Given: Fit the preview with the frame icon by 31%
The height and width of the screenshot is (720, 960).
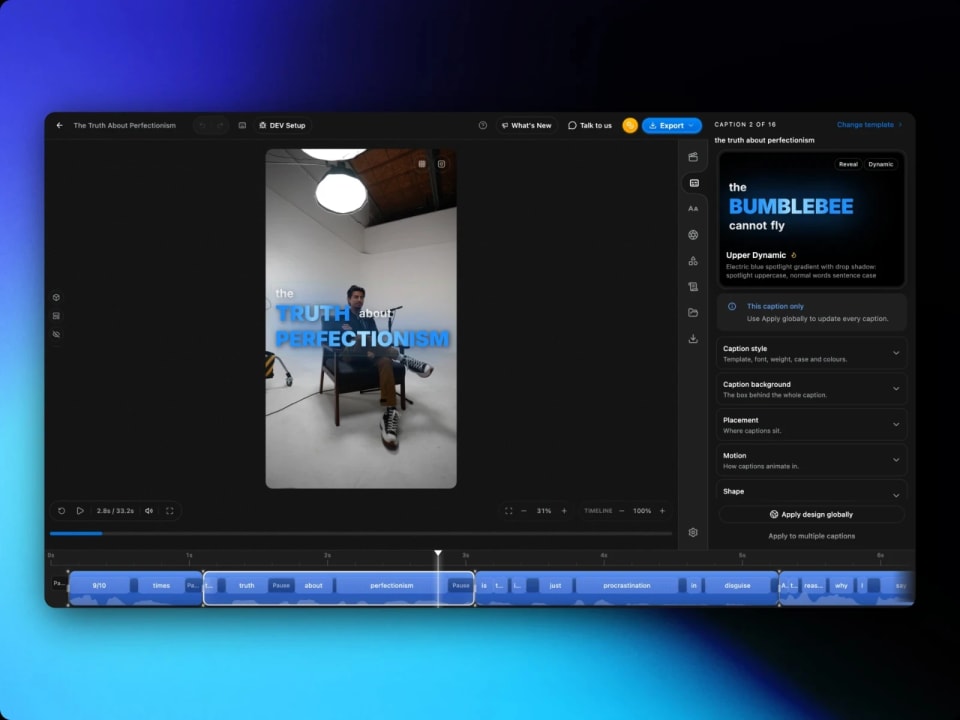Looking at the screenshot, I should pos(508,511).
